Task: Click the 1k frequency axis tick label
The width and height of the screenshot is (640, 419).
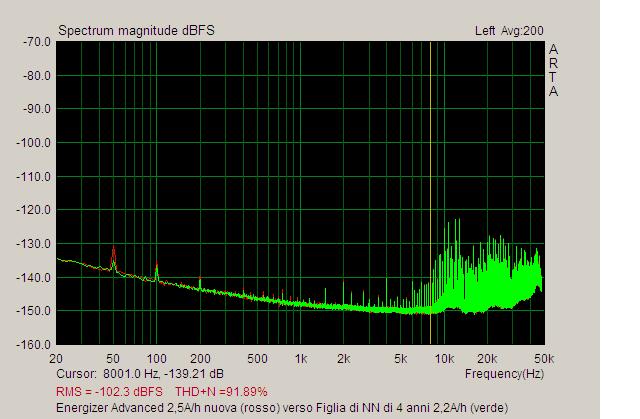Action: coord(301,359)
